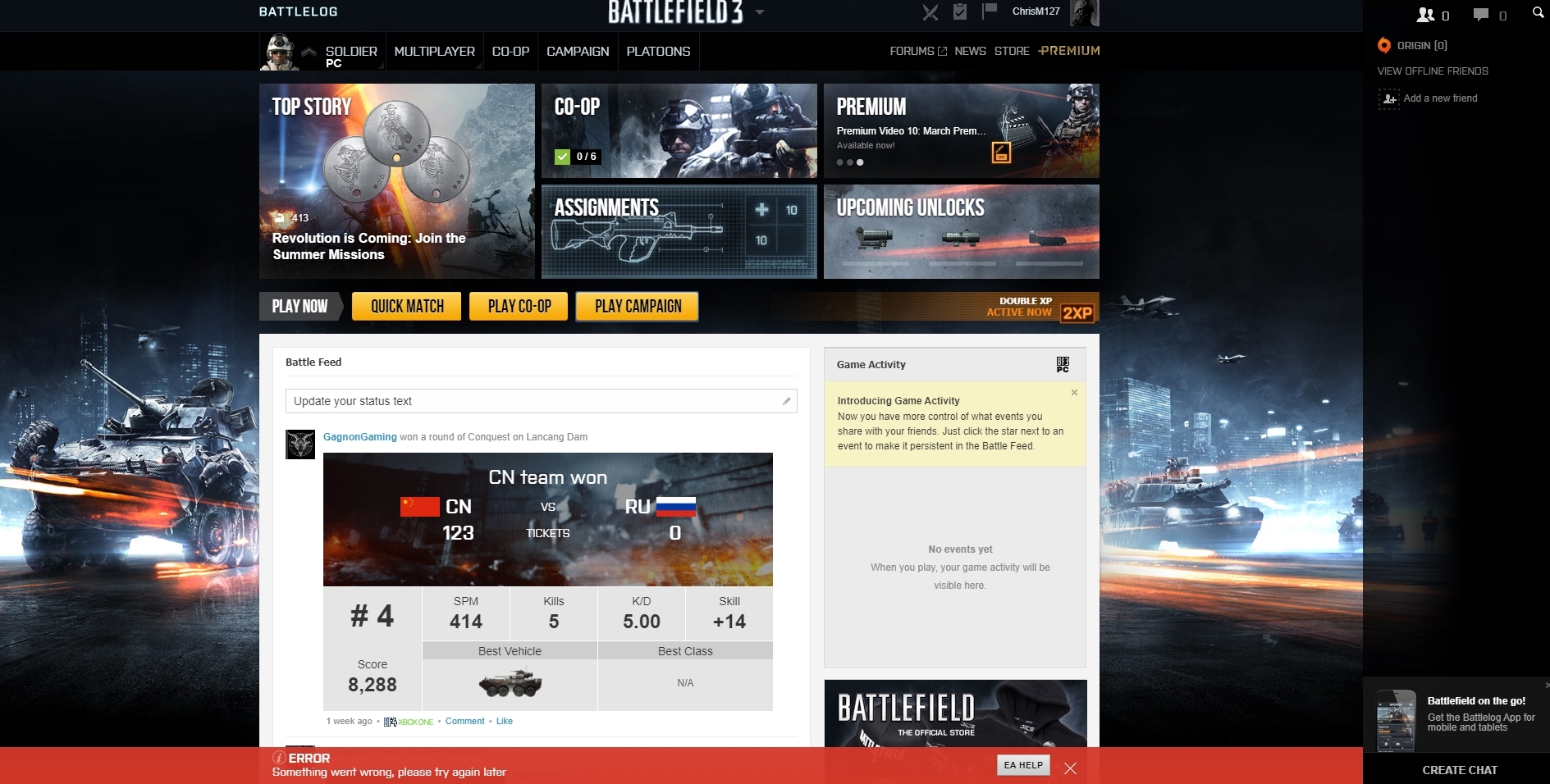The width and height of the screenshot is (1550, 784).
Task: Click the BF3 PC platform filter icon
Action: pyautogui.click(x=1063, y=364)
